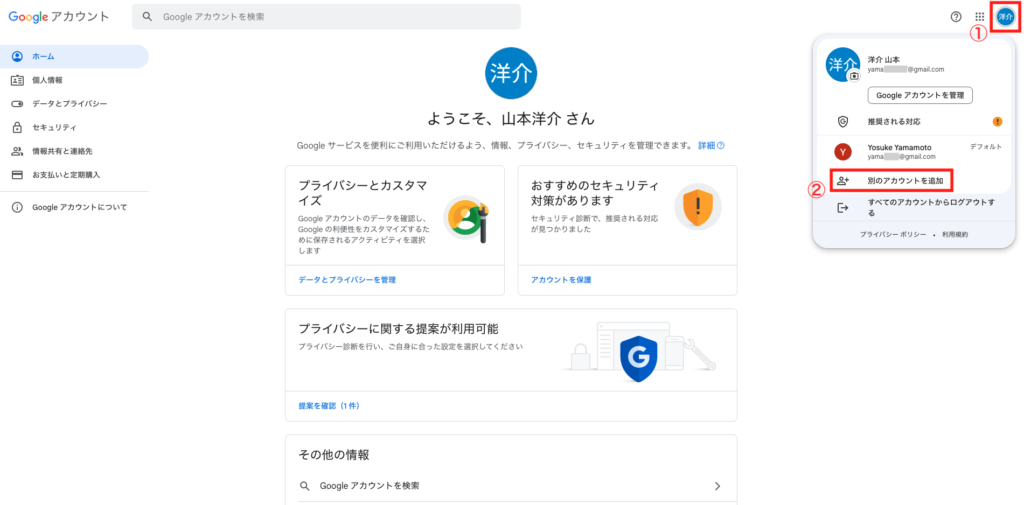Click the orange warning badge in popup

[997, 122]
